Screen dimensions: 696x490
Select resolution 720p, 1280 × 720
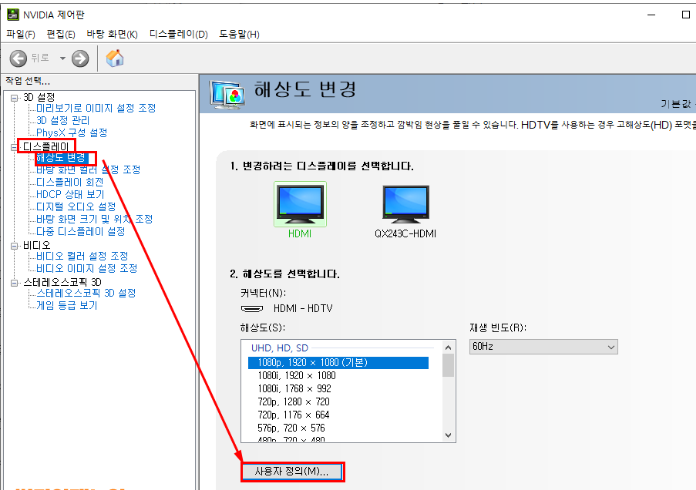[x=293, y=402]
